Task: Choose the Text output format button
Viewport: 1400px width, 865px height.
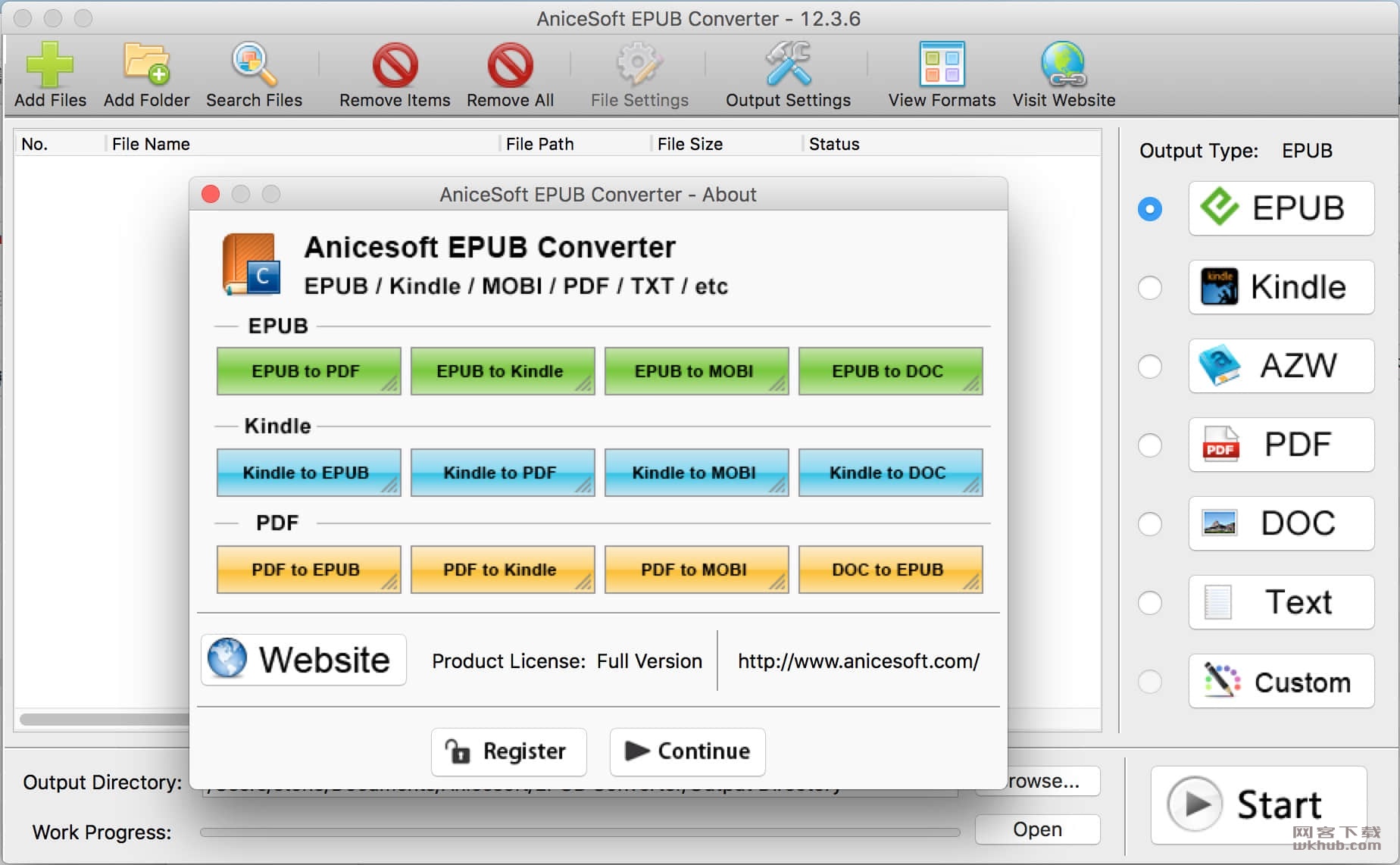Action: pos(1281,602)
